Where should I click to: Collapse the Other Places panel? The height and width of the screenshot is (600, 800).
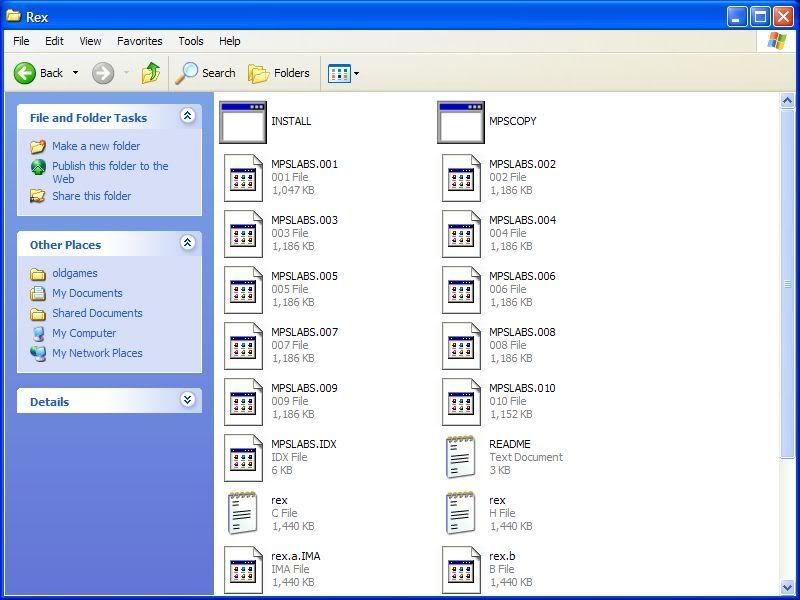pos(187,244)
